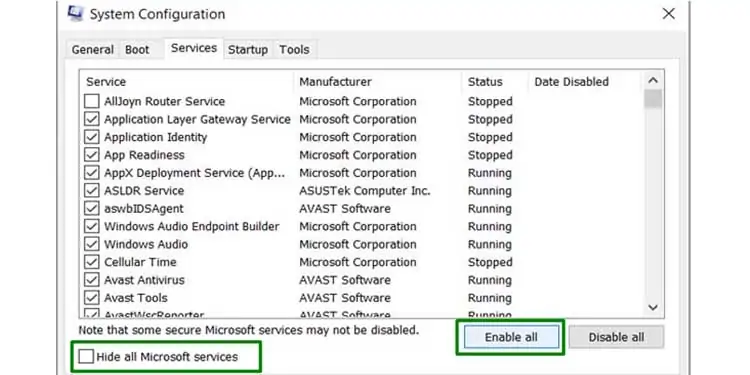
Task: Click Running status of ASLDR Service
Action: pos(490,191)
